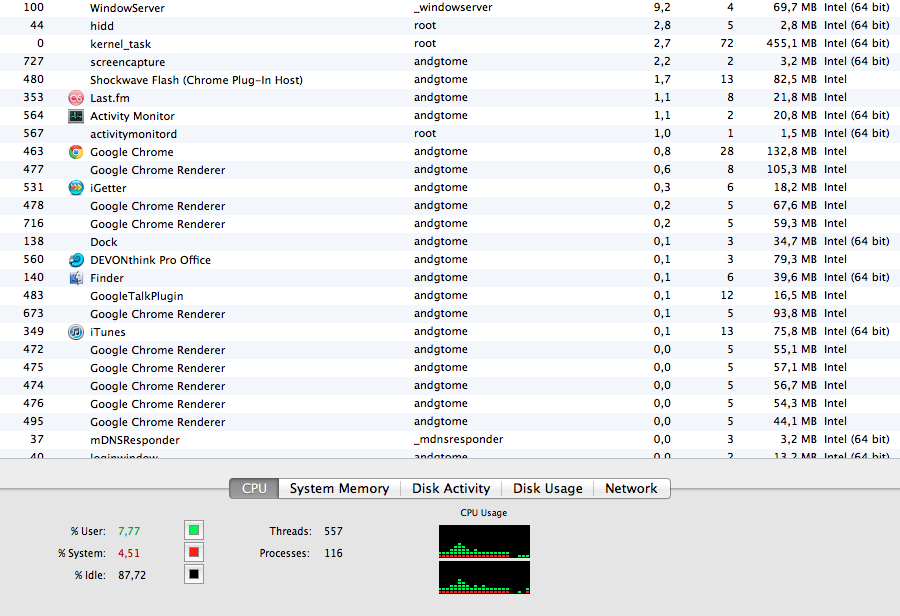Screen dimensions: 900x616
Task: Click the % System value 4,51
Action: click(x=129, y=553)
